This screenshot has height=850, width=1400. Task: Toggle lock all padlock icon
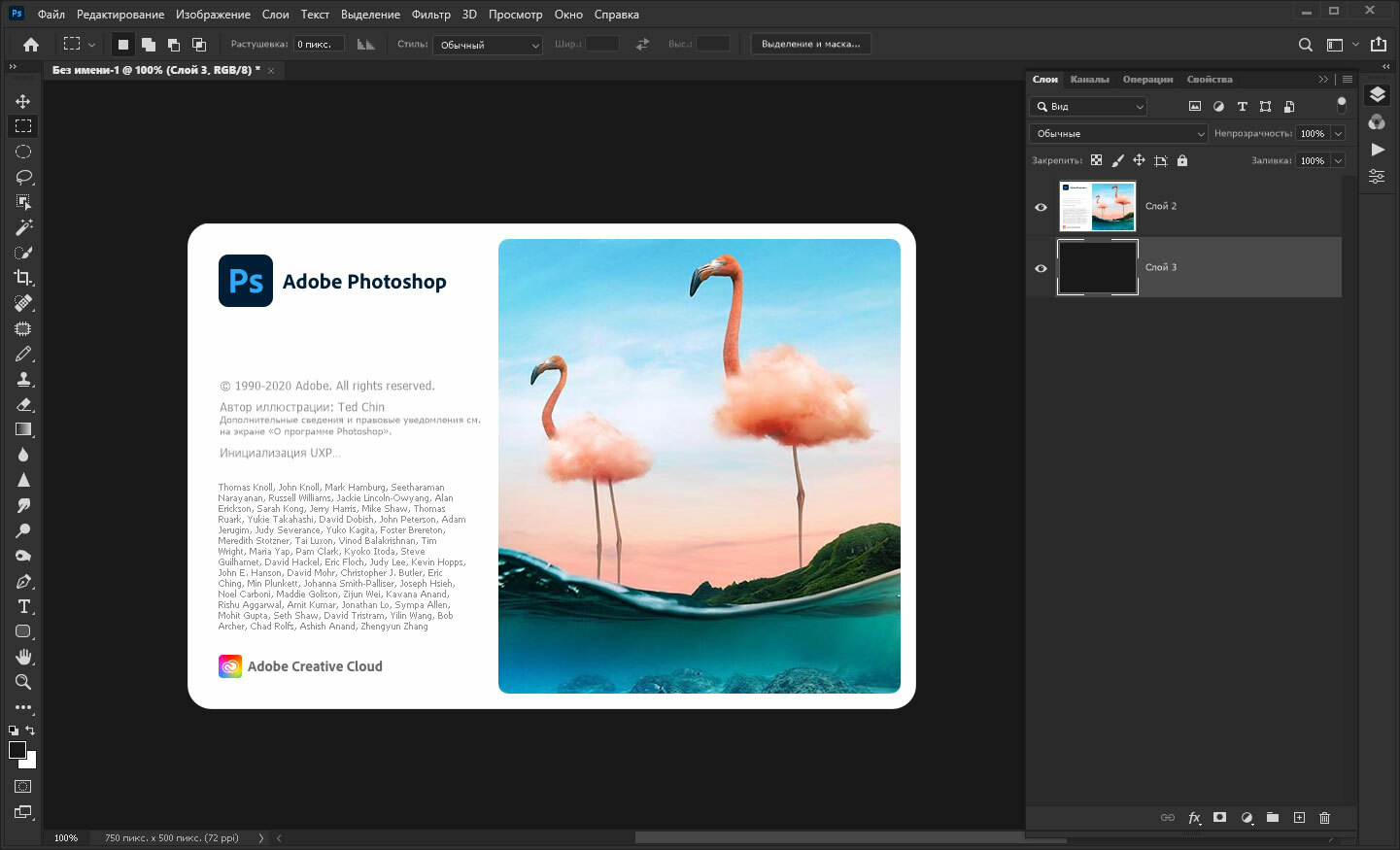click(1182, 160)
